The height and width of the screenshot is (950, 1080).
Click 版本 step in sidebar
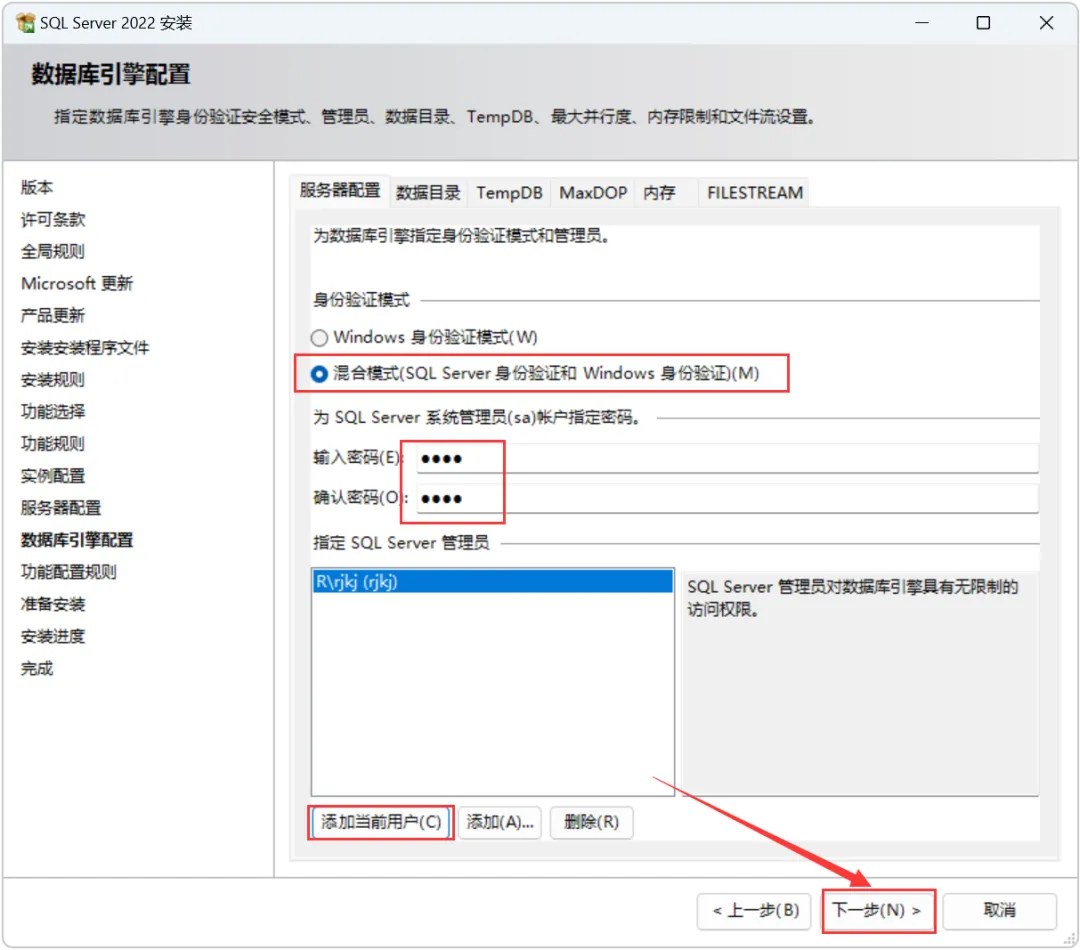[37, 187]
